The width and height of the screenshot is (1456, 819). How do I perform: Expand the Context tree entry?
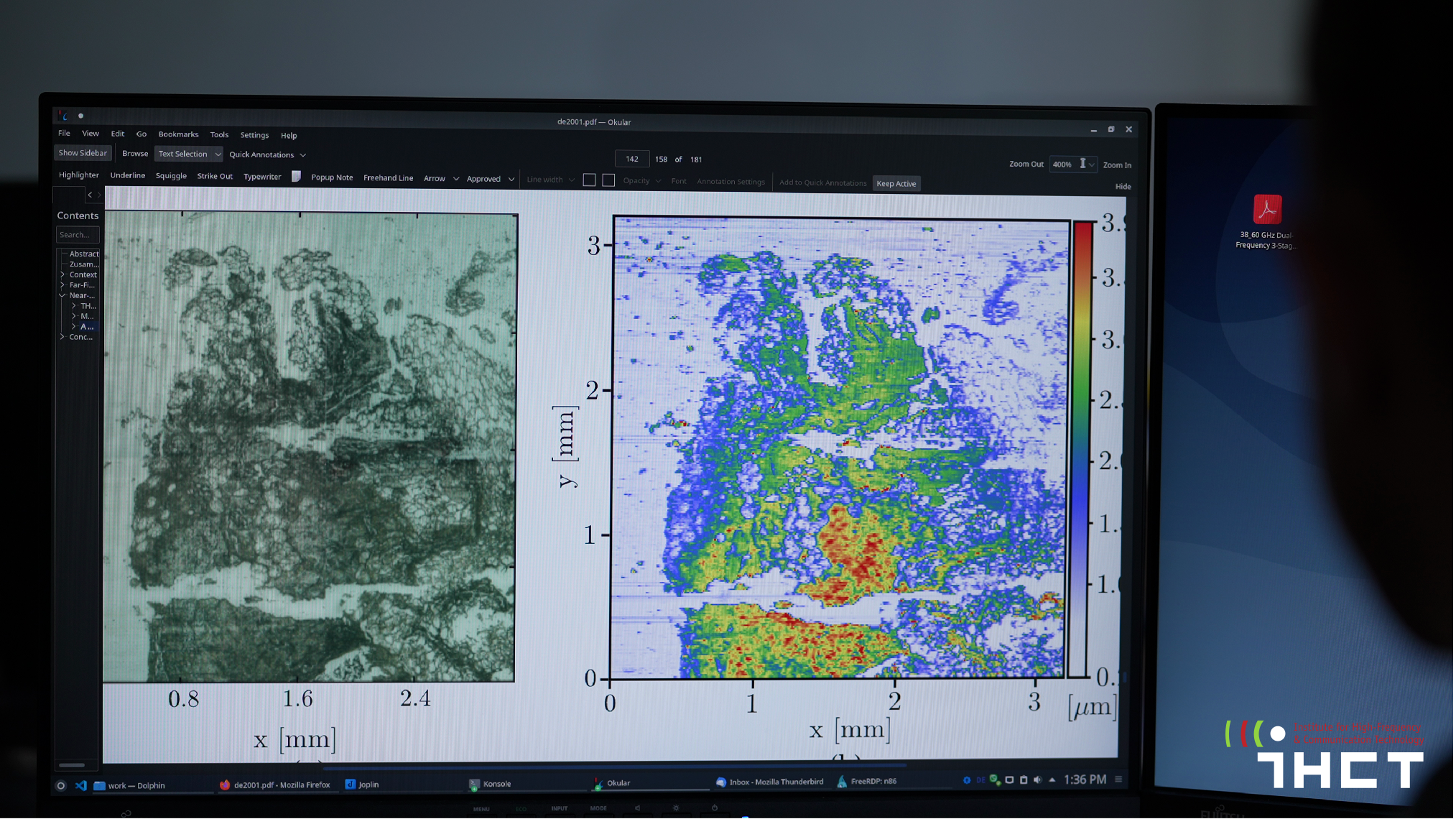(62, 275)
